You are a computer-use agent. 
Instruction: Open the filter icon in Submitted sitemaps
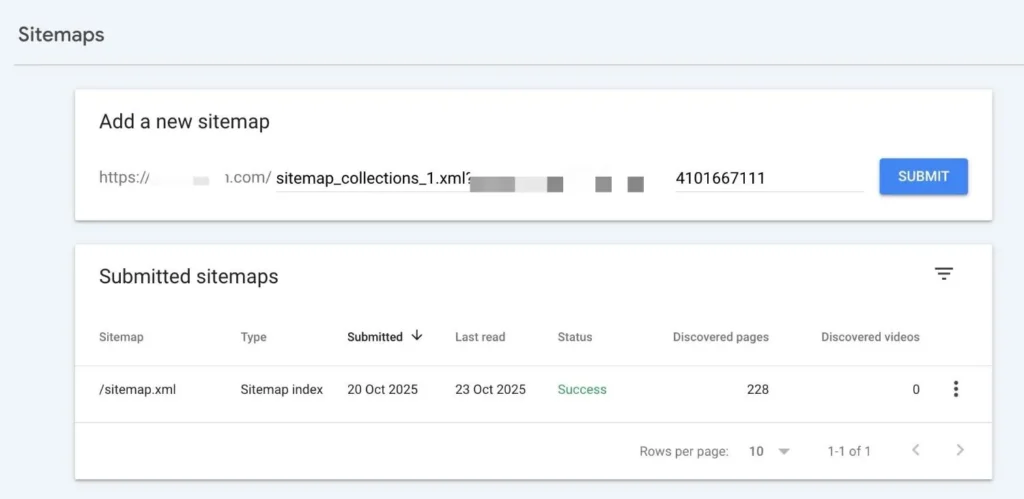click(x=943, y=274)
